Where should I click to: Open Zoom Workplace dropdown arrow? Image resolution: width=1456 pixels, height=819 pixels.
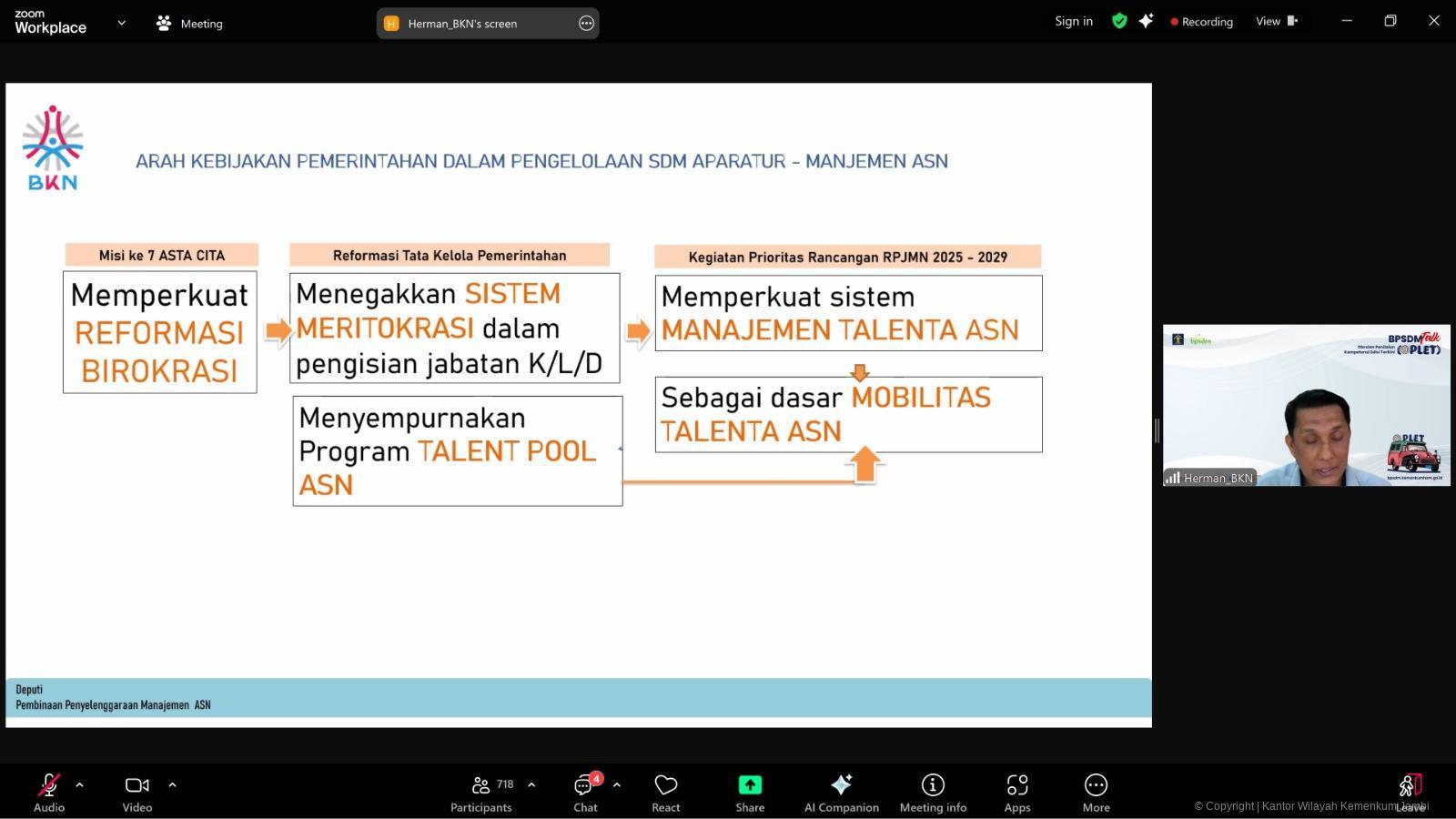121,23
